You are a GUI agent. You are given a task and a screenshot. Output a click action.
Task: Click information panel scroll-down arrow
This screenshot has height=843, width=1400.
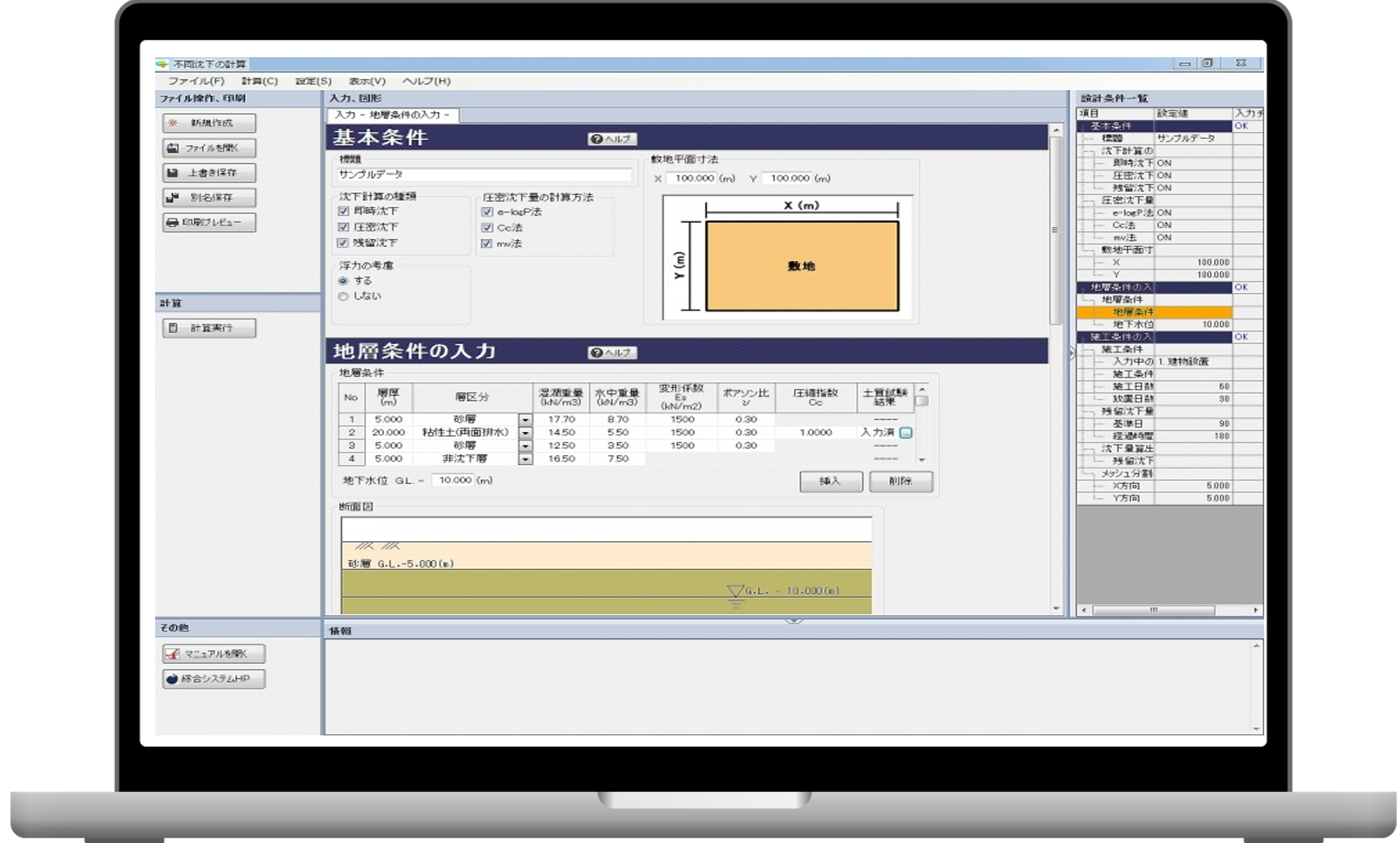point(1256,729)
